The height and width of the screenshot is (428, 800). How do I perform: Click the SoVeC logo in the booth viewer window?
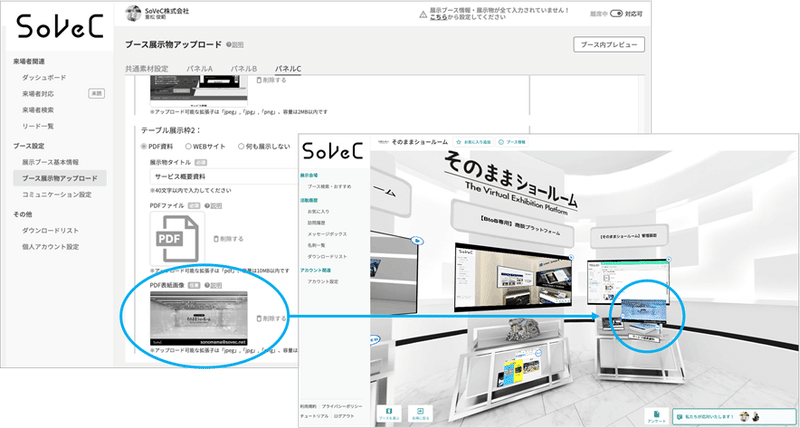(333, 151)
